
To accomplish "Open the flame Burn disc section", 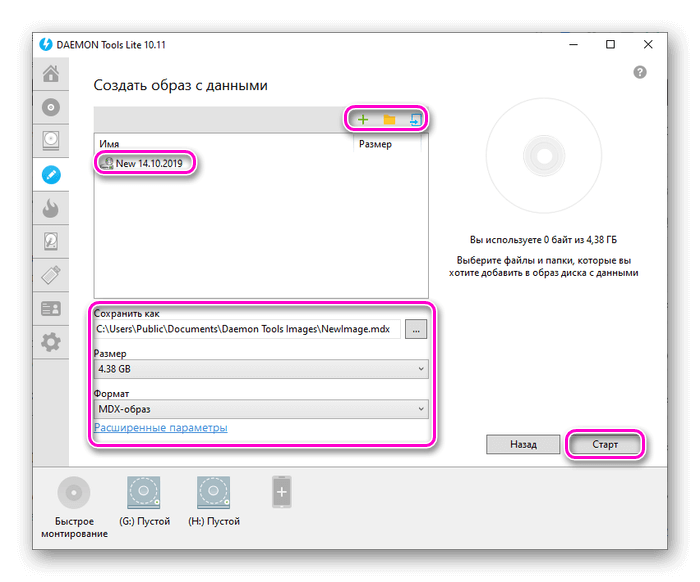I will [51, 208].
